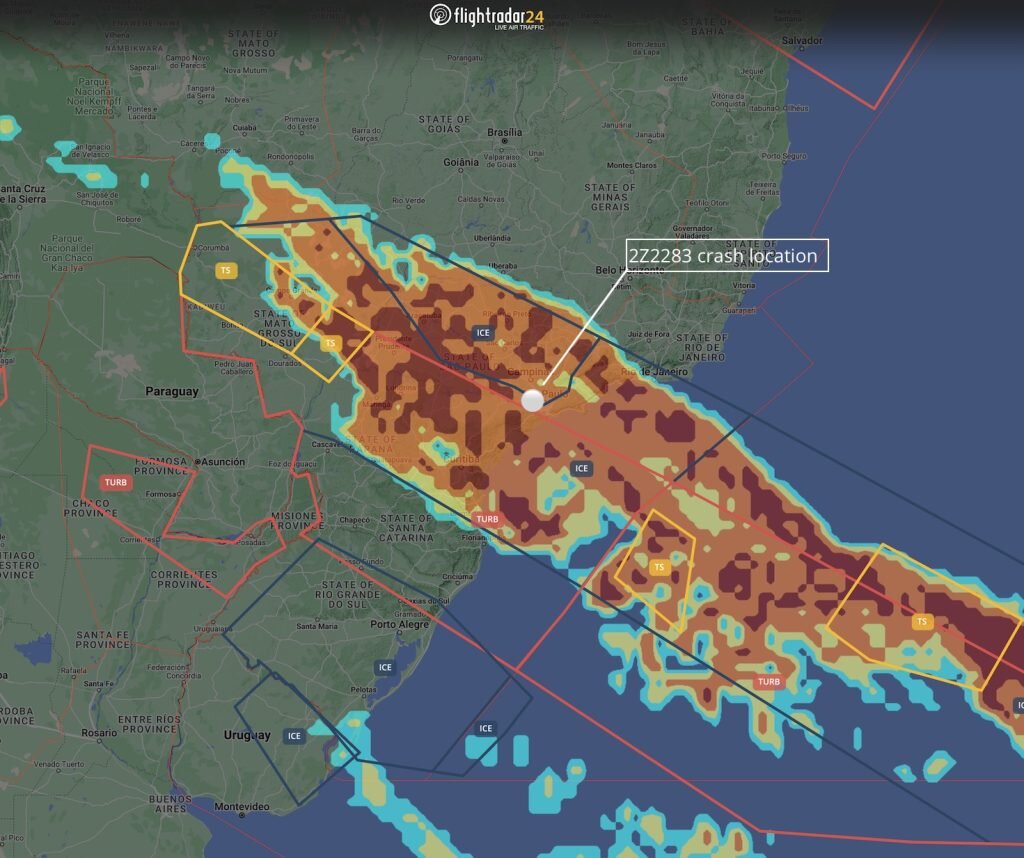Open the TS badge west of Presidente Prudente

click(331, 343)
